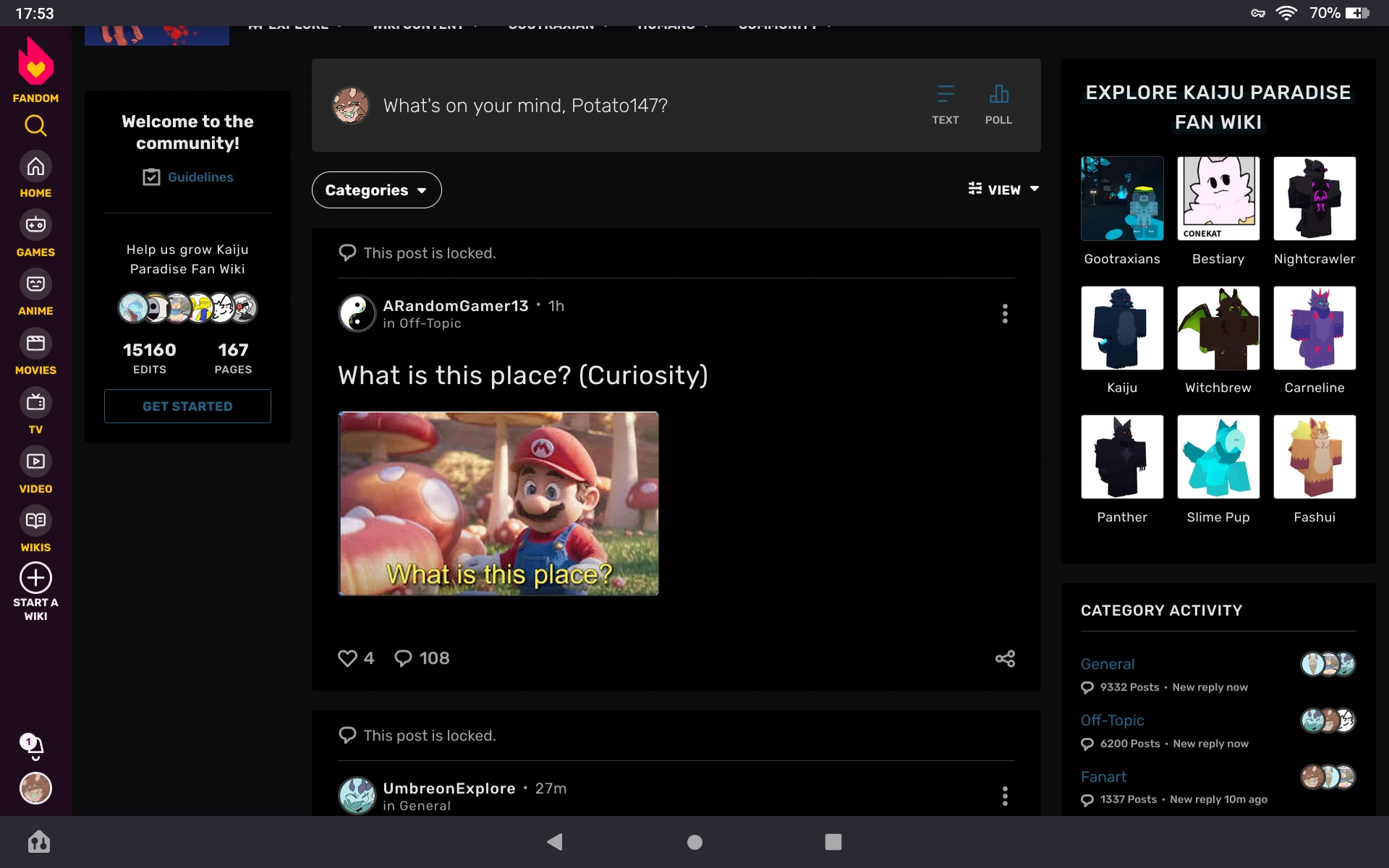Like the 'What is this place?' post
This screenshot has height=868, width=1389.
tap(348, 658)
